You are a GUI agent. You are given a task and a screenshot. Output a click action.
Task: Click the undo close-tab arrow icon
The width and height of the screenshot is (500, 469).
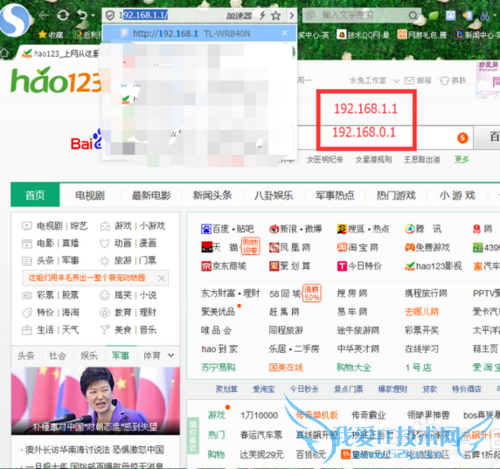pos(81,15)
